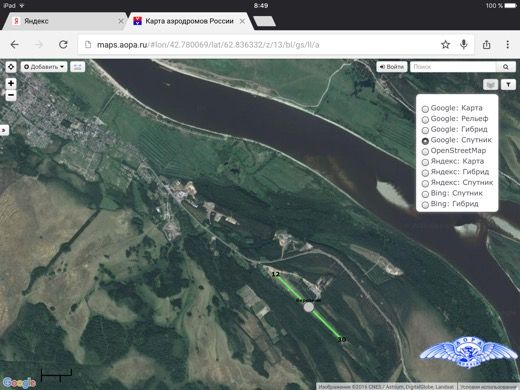Click the airfield marker circle on runway
Viewport: 520px width, 390px height.
(x=309, y=307)
